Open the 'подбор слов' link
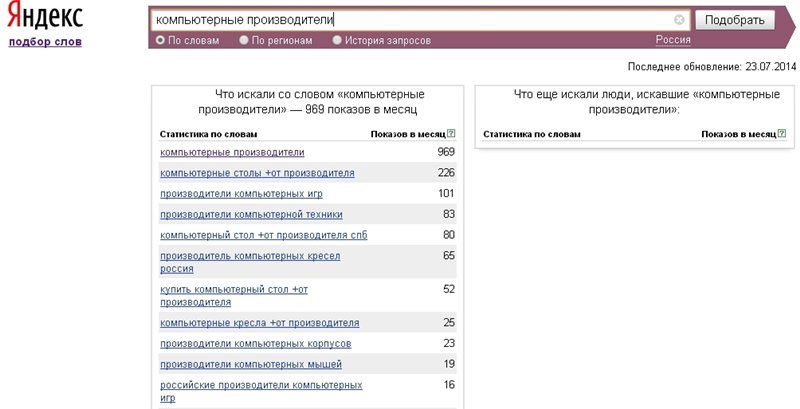The width and height of the screenshot is (800, 409). 45,42
